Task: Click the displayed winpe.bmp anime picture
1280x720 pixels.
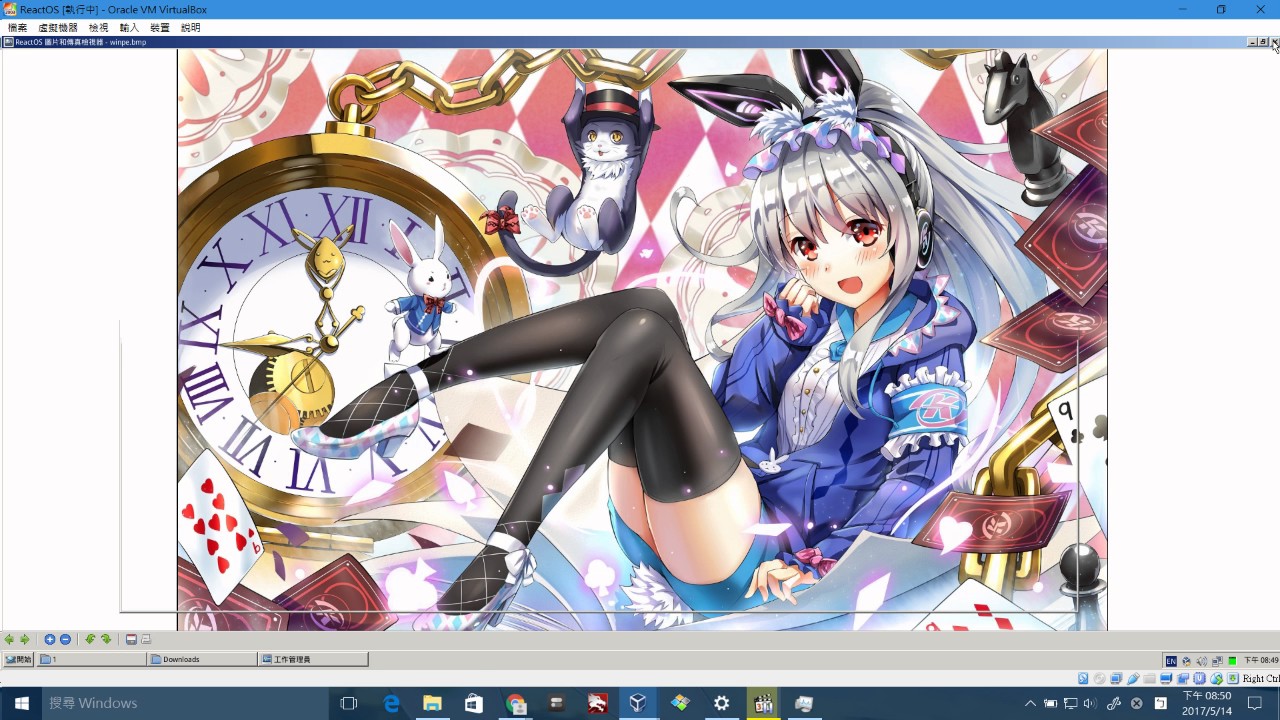Action: pos(642,340)
